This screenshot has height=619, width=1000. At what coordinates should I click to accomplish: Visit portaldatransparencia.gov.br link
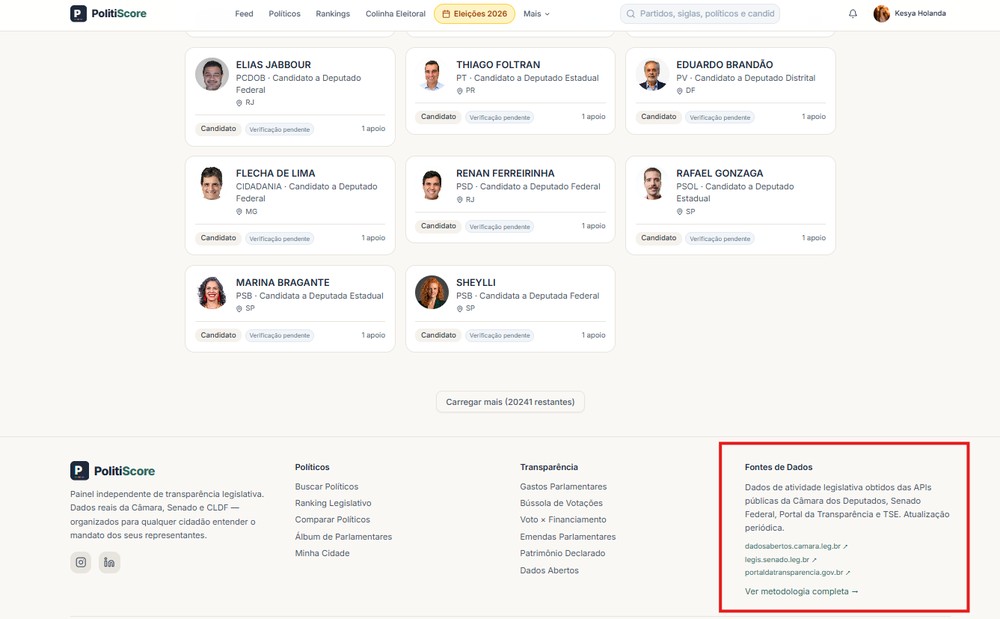(x=797, y=572)
